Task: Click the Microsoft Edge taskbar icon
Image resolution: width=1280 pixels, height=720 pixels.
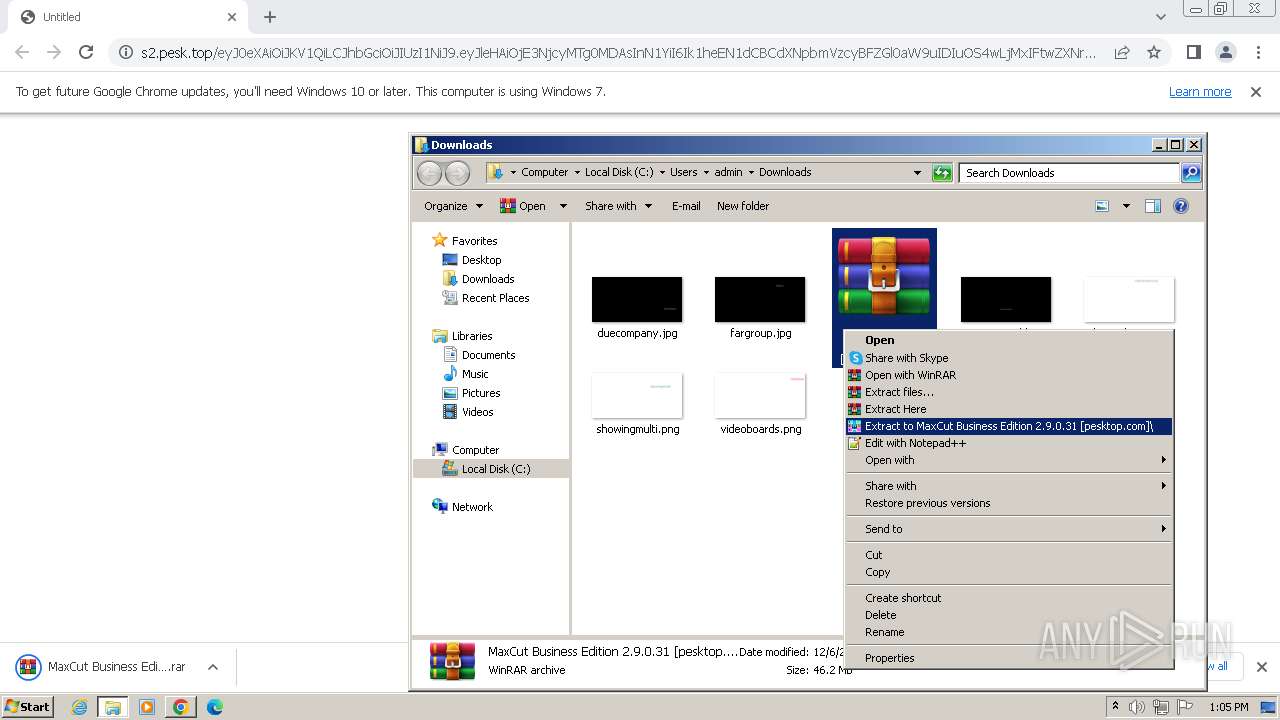Action: (x=214, y=707)
